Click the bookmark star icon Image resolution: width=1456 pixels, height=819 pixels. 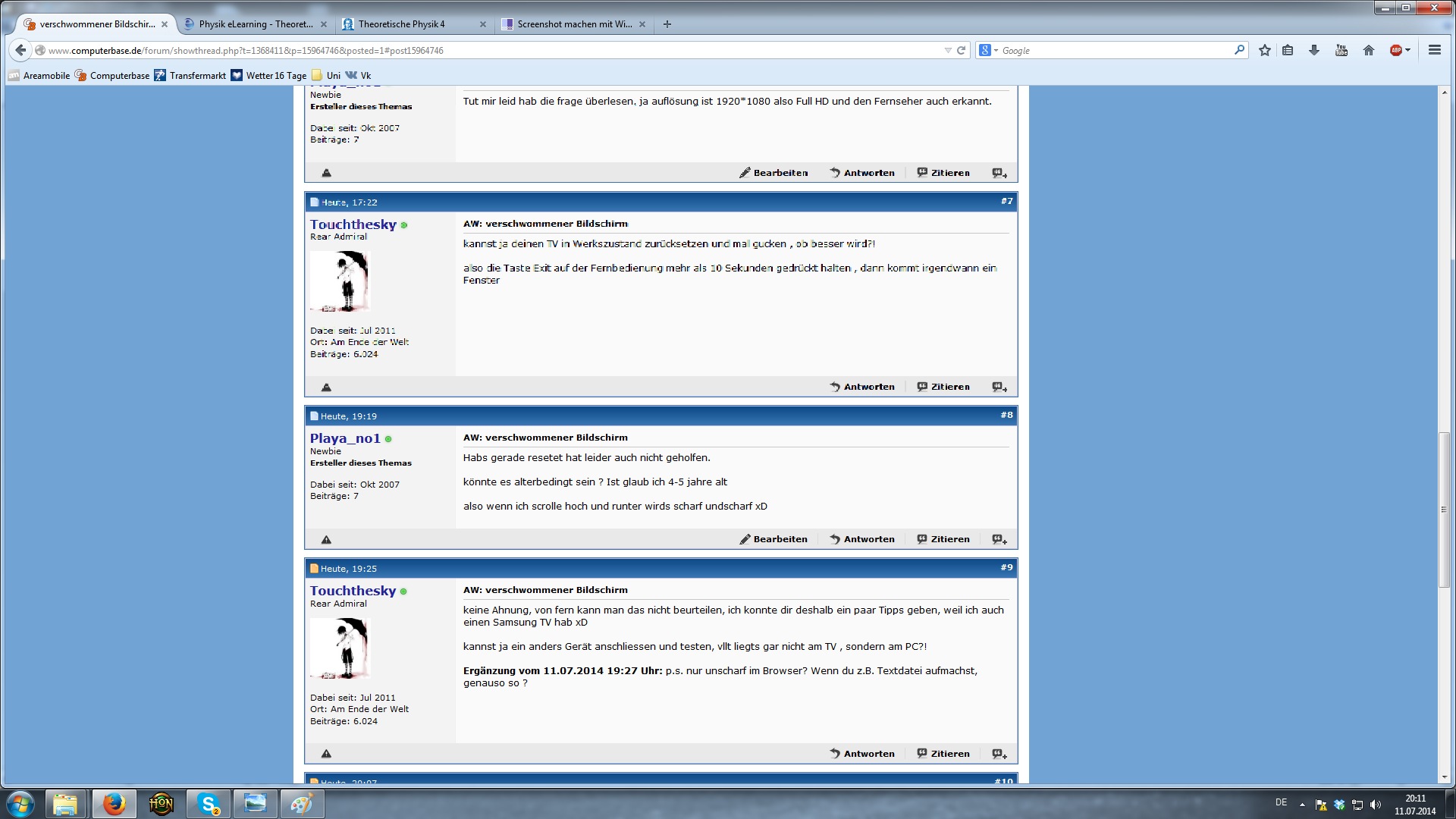[1264, 50]
